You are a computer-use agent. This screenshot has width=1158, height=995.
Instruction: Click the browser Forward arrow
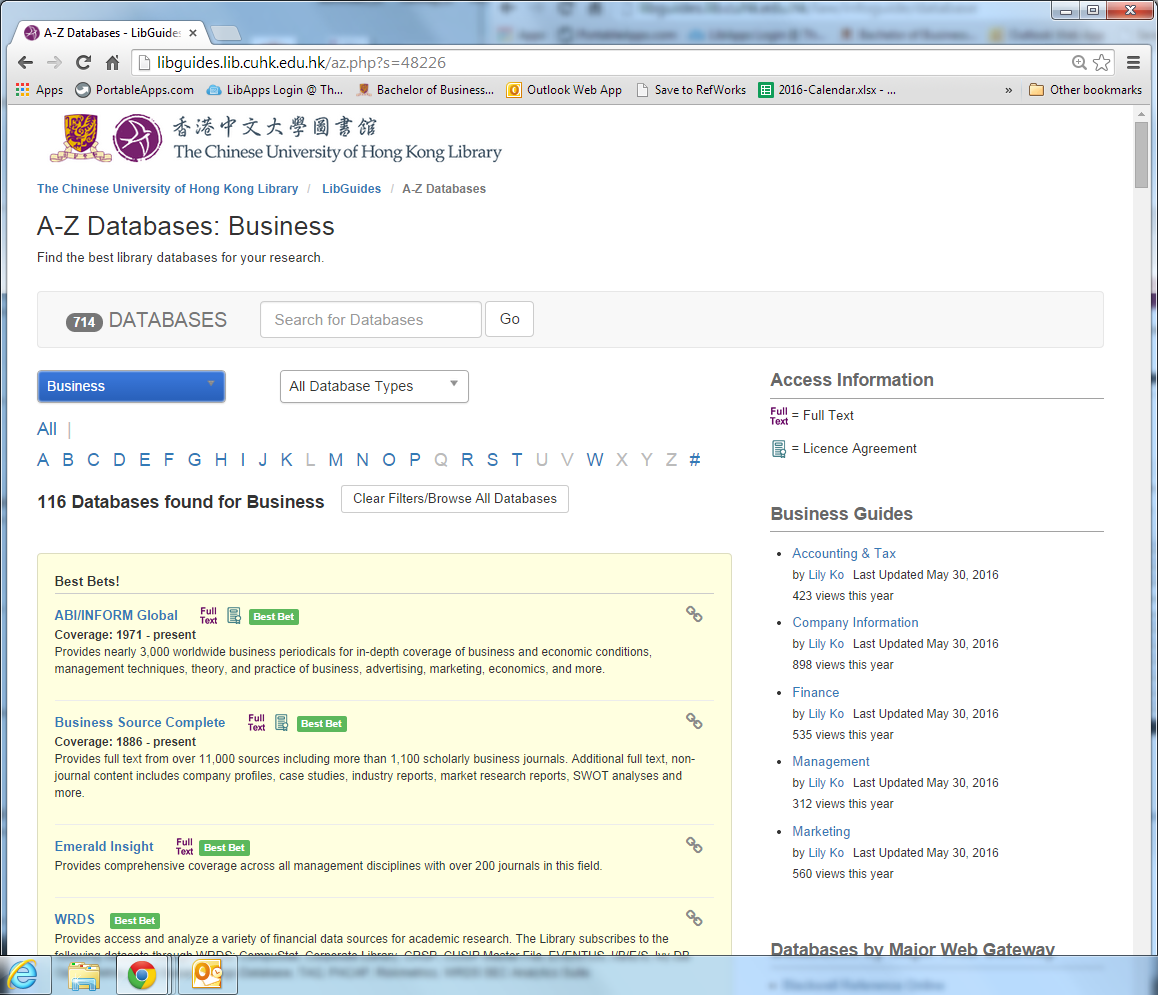click(x=54, y=63)
